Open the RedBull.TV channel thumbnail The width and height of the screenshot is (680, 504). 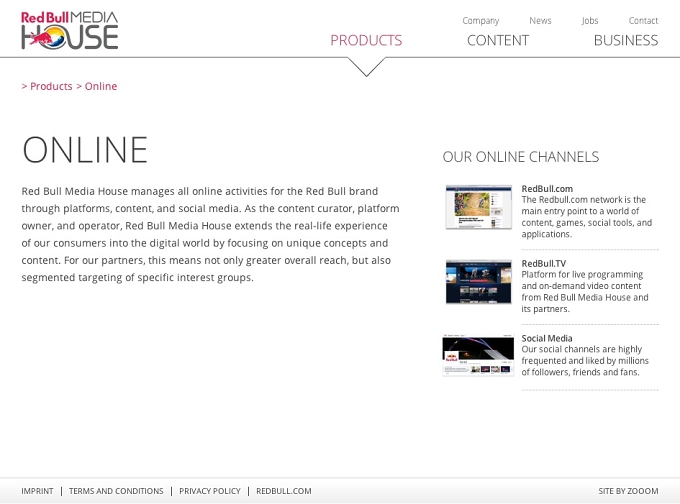(478, 281)
